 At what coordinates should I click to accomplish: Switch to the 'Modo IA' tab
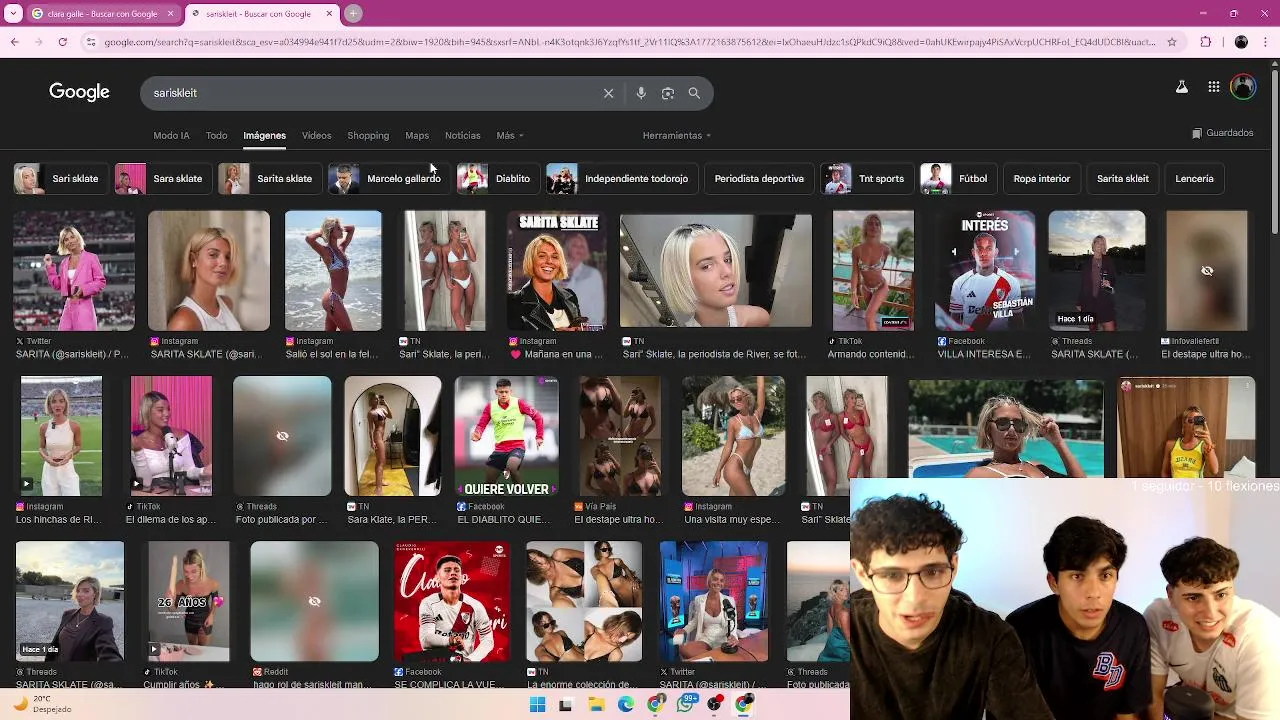click(171, 136)
